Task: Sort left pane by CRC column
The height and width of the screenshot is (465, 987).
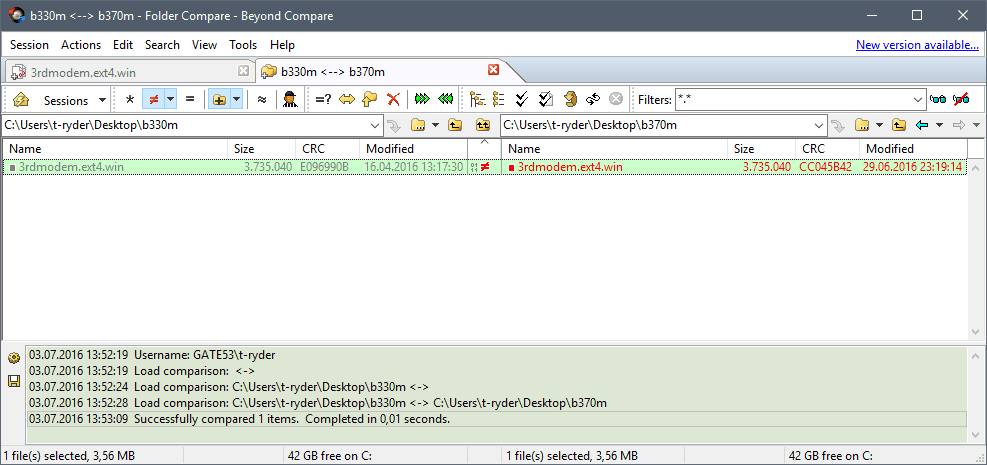Action: (327, 149)
